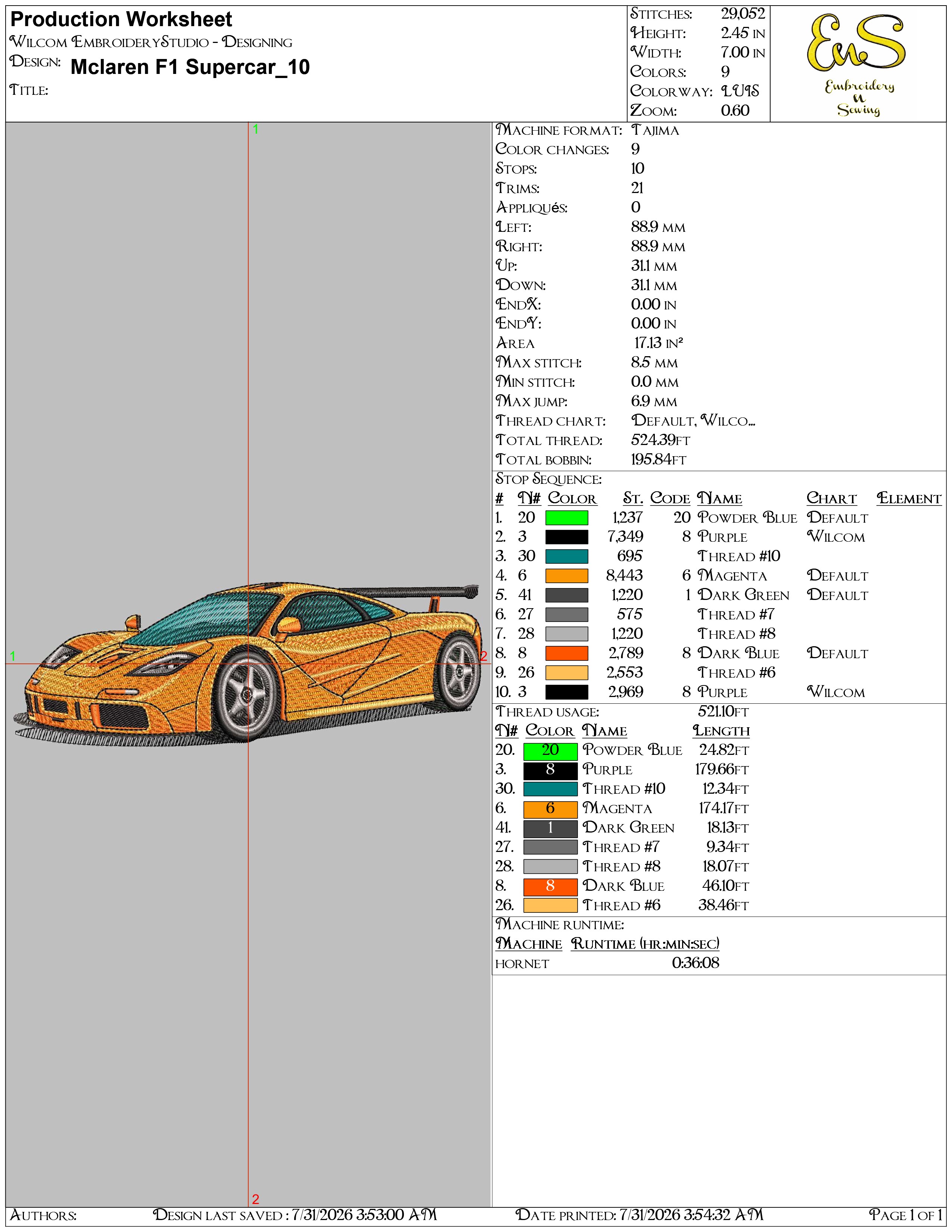
Task: Select the design name "Mclaren F1 Supercar_10"
Action: click(x=190, y=67)
